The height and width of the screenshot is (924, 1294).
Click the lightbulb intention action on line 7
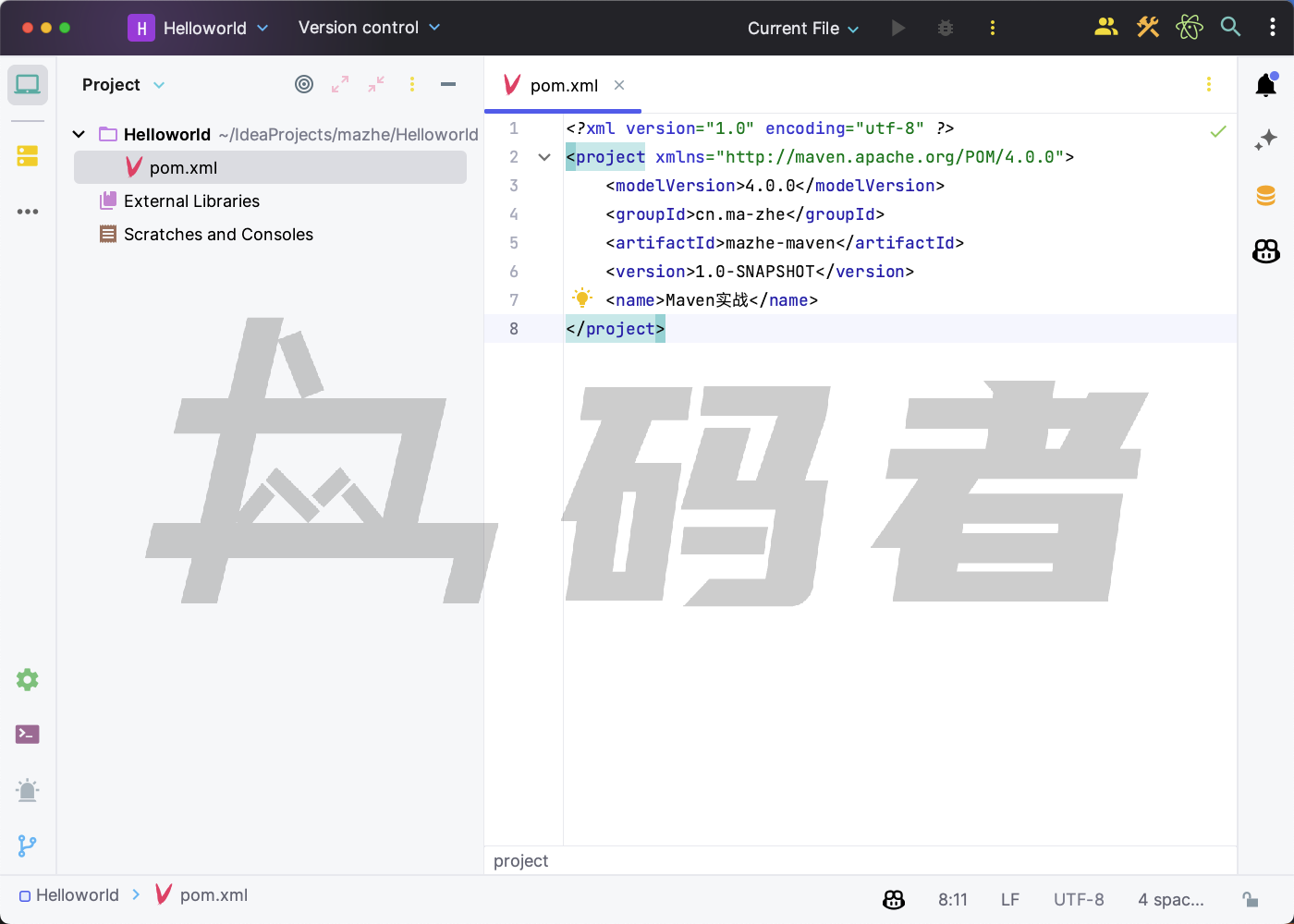click(x=582, y=298)
